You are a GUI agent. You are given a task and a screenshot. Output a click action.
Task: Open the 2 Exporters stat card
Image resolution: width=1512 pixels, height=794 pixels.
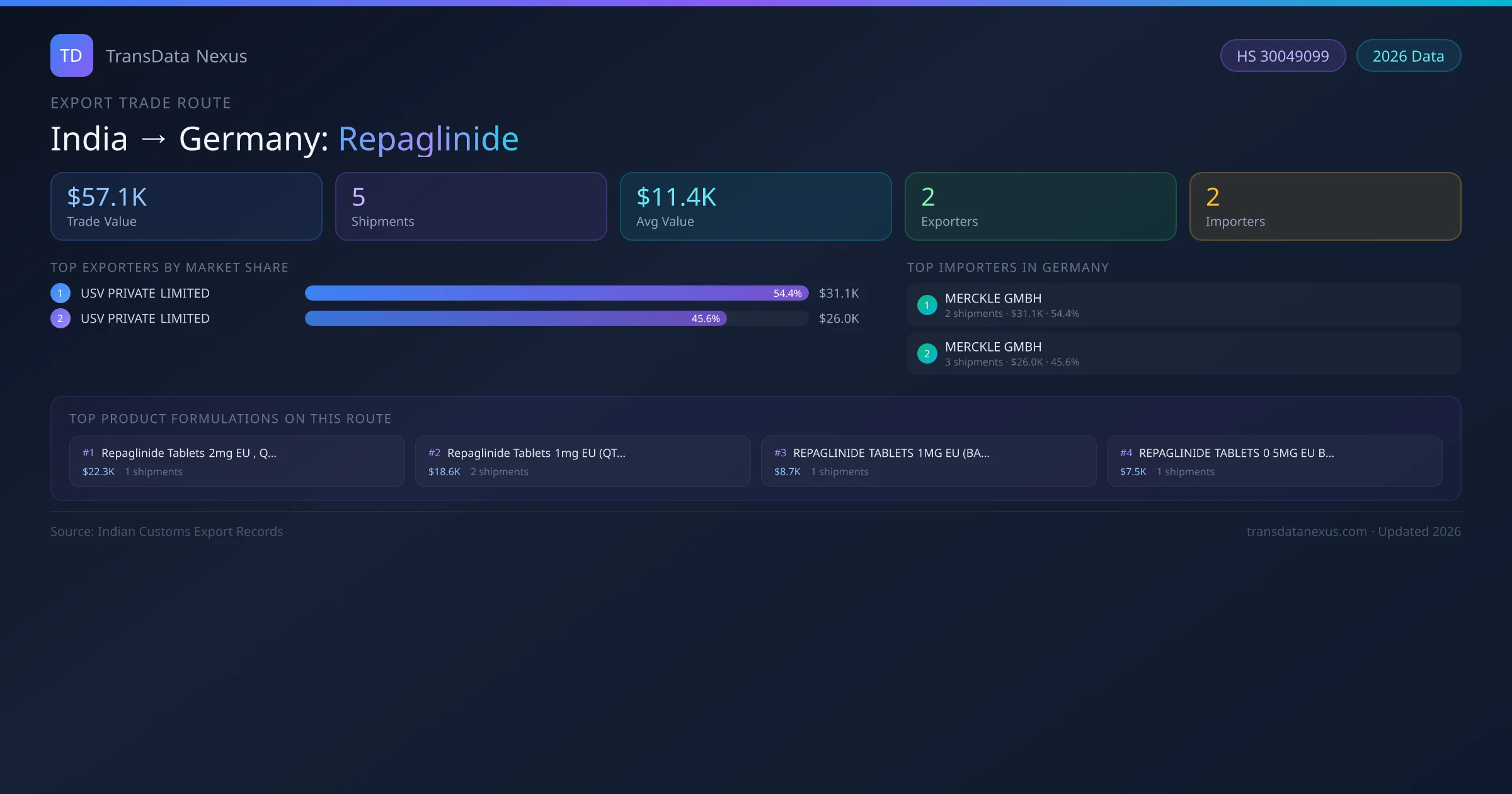pyautogui.click(x=1040, y=206)
